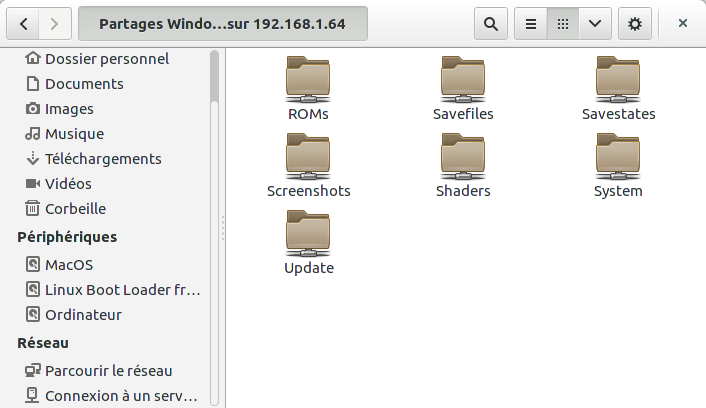706x408 pixels.
Task: Open the Update folder
Action: pyautogui.click(x=308, y=234)
